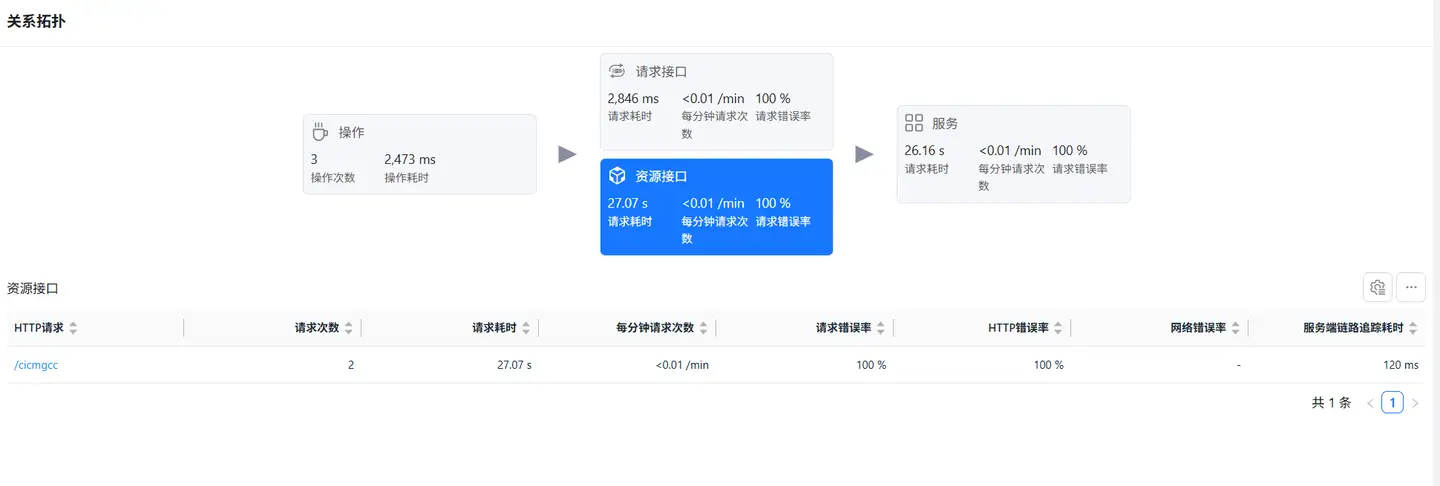Image resolution: width=1440 pixels, height=486 pixels.
Task: Open table column settings gear icon
Action: point(1377,287)
